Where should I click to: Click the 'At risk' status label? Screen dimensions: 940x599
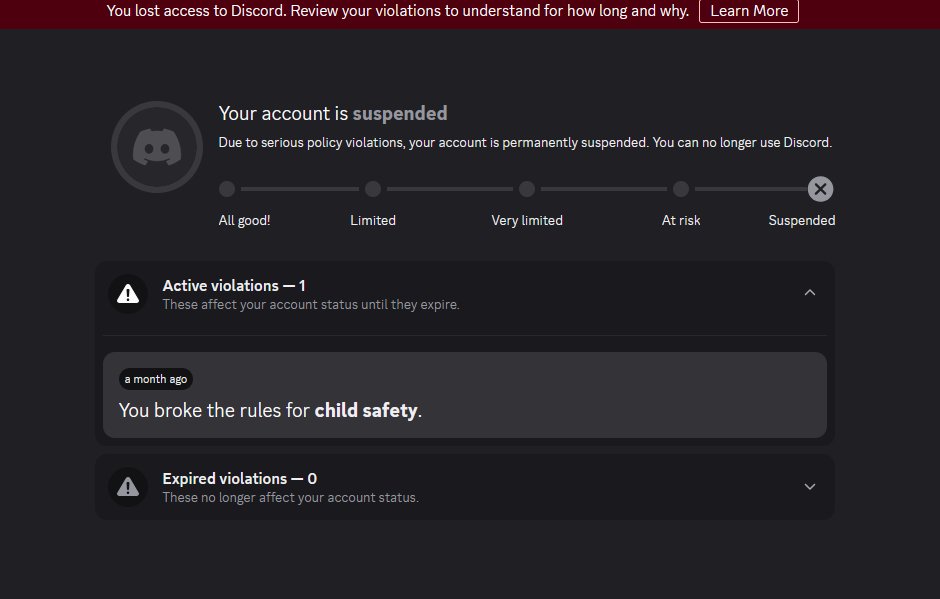681,220
